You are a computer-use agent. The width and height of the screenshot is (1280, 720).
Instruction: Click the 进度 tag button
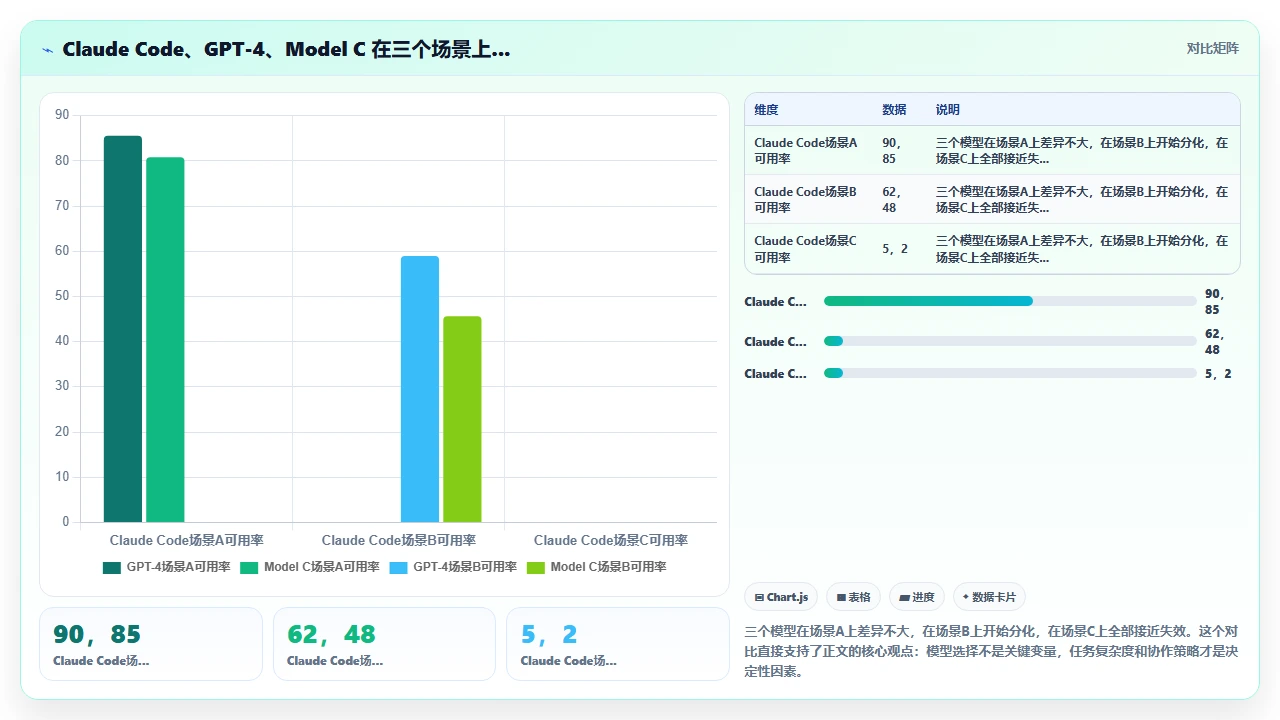917,597
